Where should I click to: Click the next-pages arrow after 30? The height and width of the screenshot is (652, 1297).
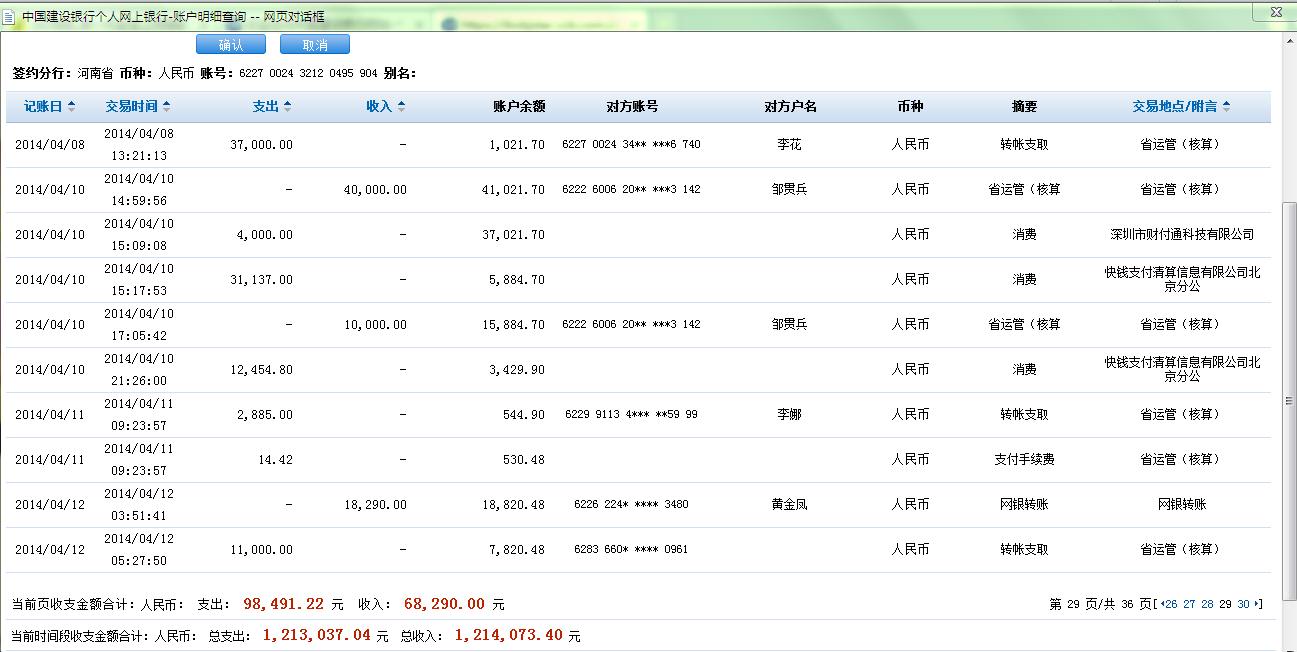click(x=1257, y=604)
